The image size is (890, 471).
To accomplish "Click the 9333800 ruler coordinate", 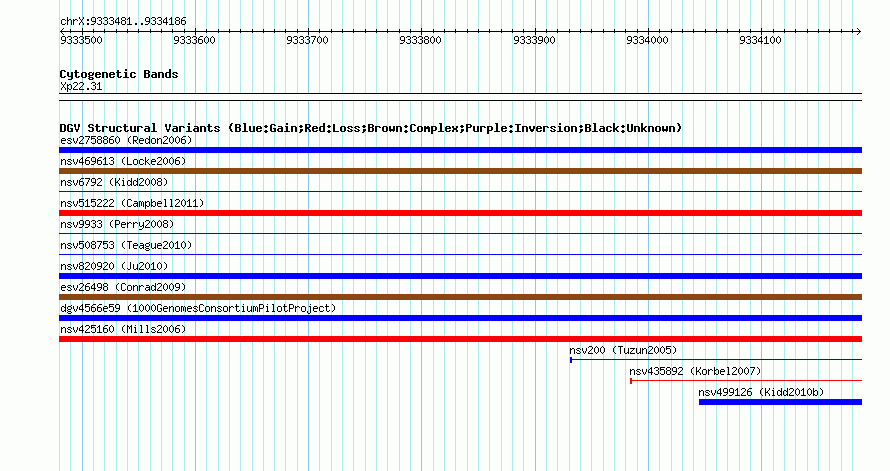I will (420, 40).
